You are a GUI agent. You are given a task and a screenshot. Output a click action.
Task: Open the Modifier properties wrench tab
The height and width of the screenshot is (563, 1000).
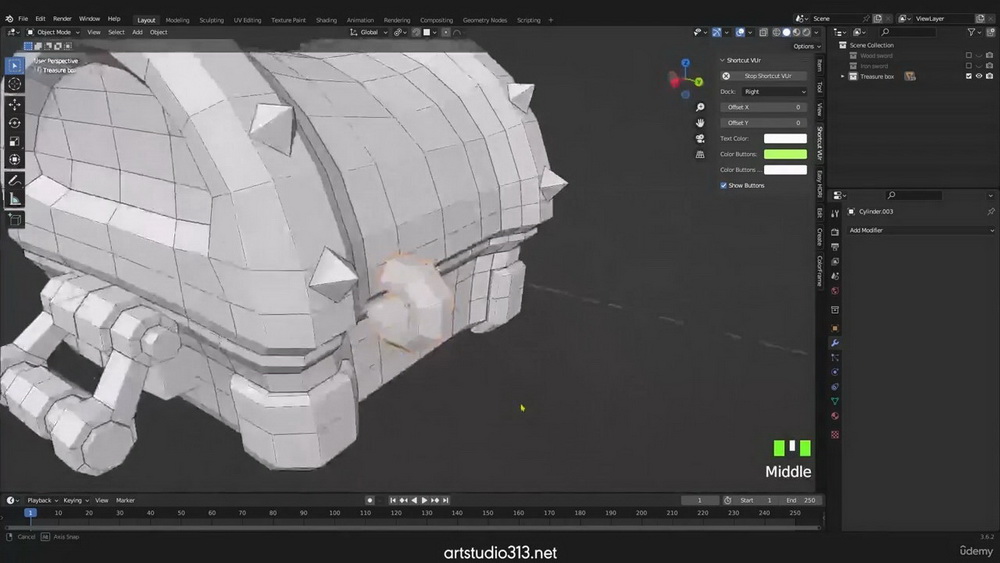[835, 343]
